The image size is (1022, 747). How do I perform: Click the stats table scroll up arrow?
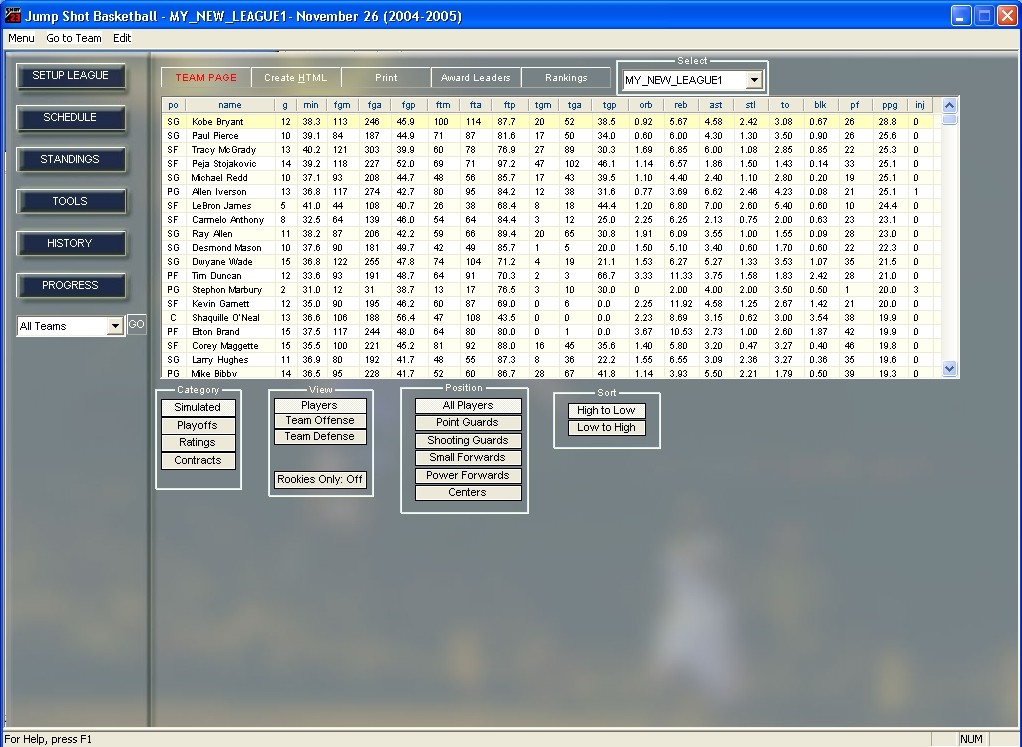pos(950,105)
